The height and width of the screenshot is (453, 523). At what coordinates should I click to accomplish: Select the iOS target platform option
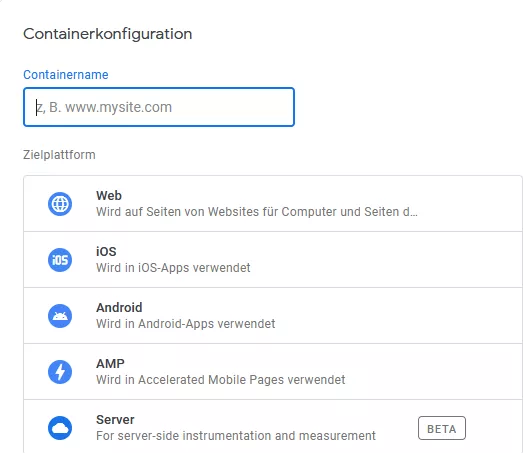pos(273,260)
